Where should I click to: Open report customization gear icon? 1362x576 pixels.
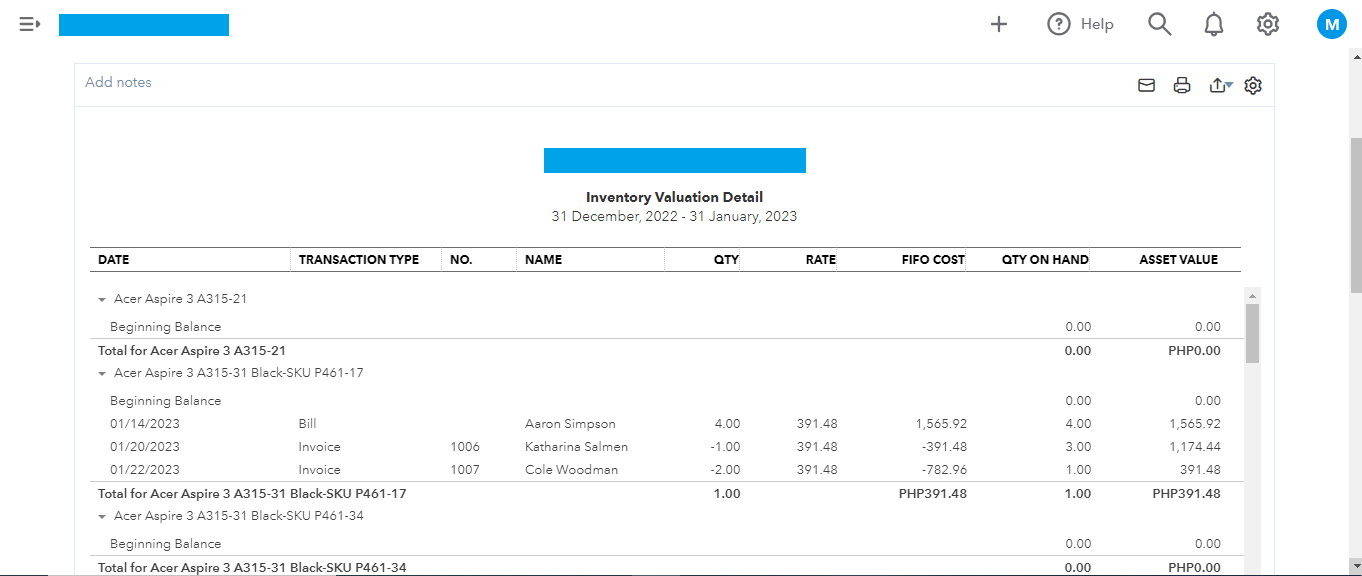pos(1253,86)
